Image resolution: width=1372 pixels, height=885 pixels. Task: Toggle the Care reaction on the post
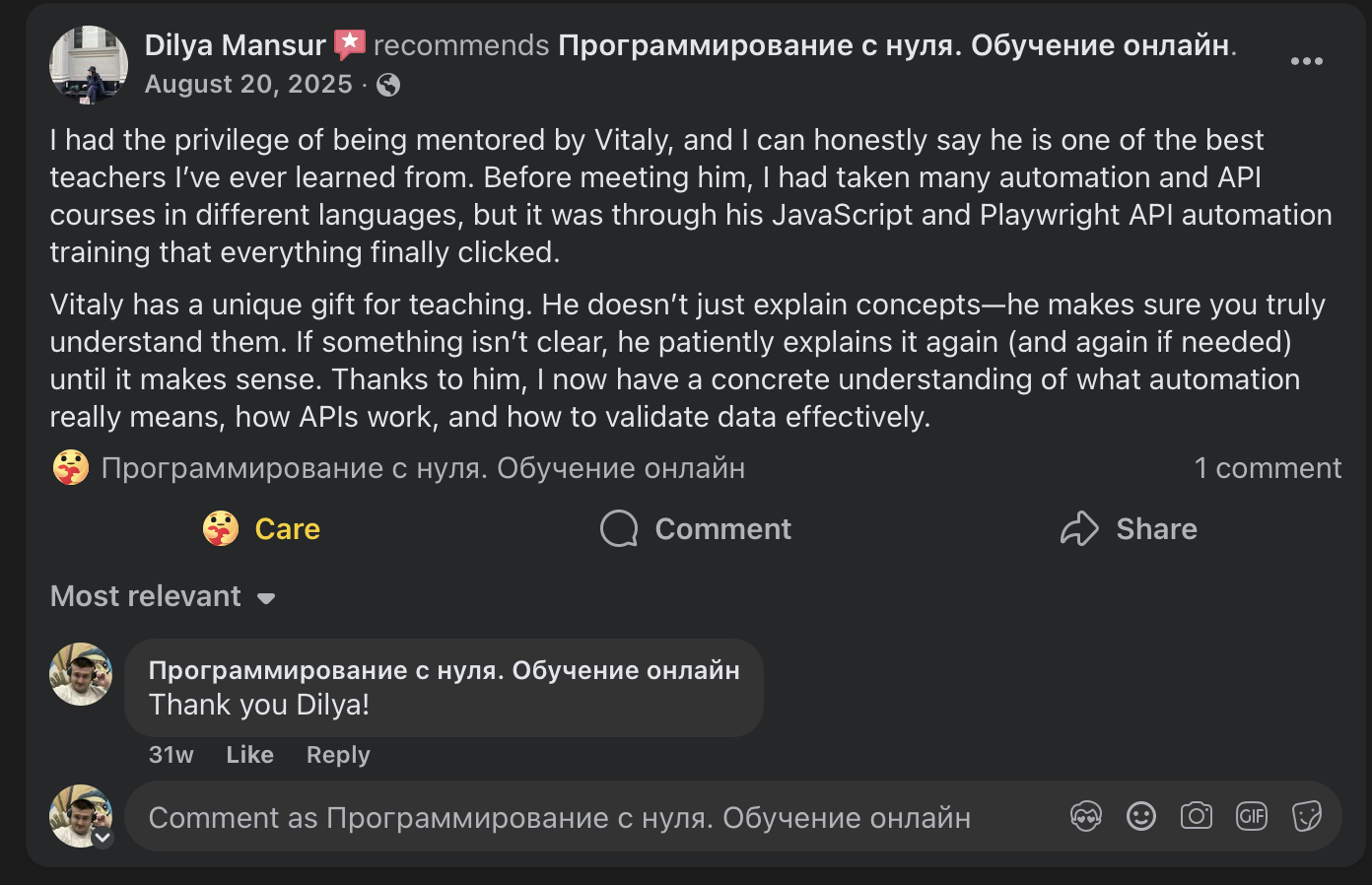pyautogui.click(x=262, y=529)
